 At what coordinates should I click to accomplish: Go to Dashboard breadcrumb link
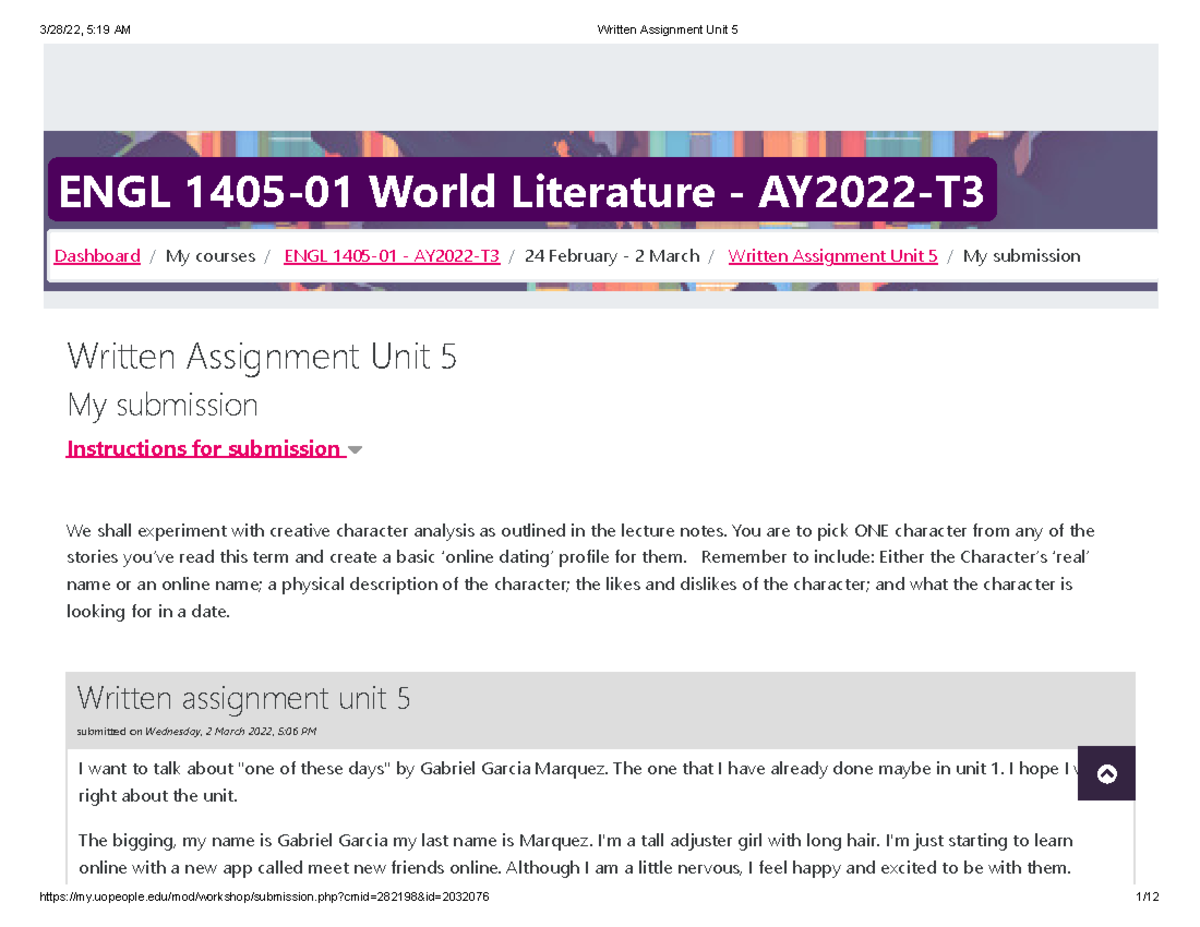[x=97, y=256]
